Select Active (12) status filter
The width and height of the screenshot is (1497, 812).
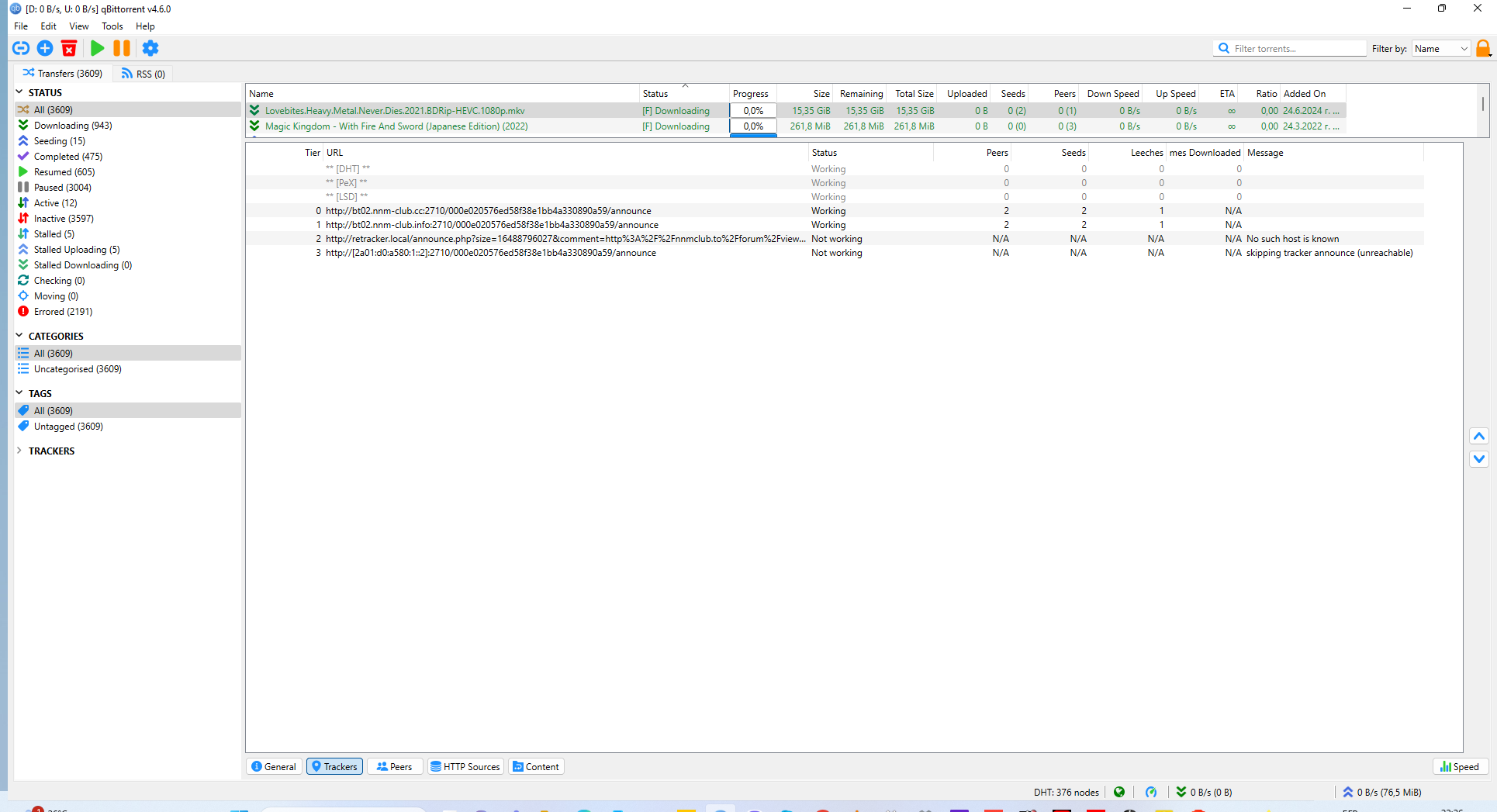click(128, 203)
